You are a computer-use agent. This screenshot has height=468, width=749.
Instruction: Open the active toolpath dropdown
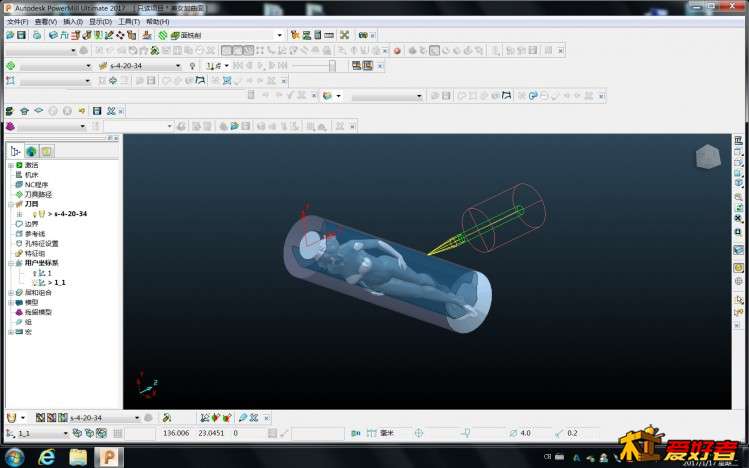88,65
